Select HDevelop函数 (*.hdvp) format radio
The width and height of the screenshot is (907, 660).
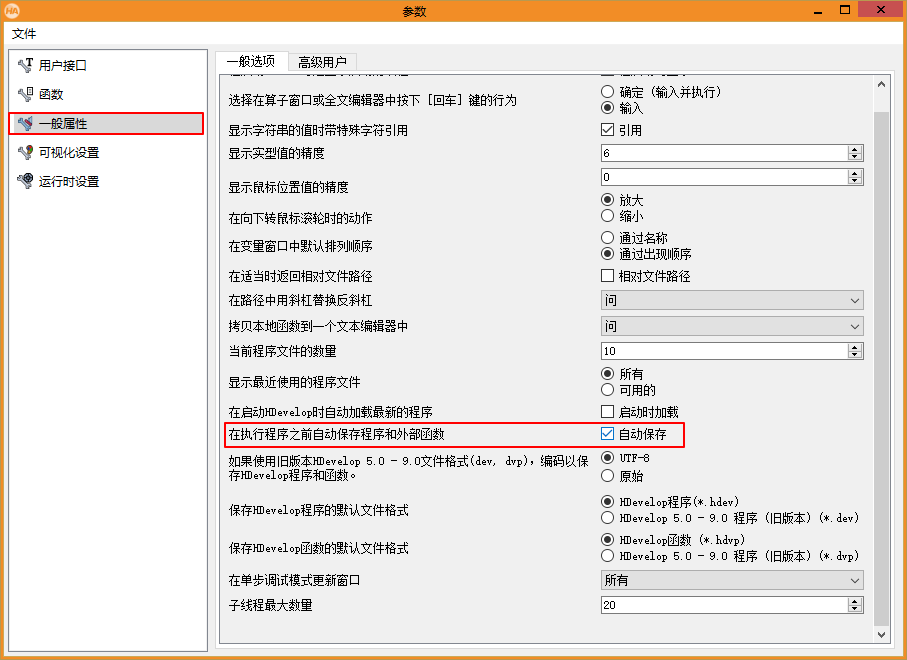tap(607, 540)
